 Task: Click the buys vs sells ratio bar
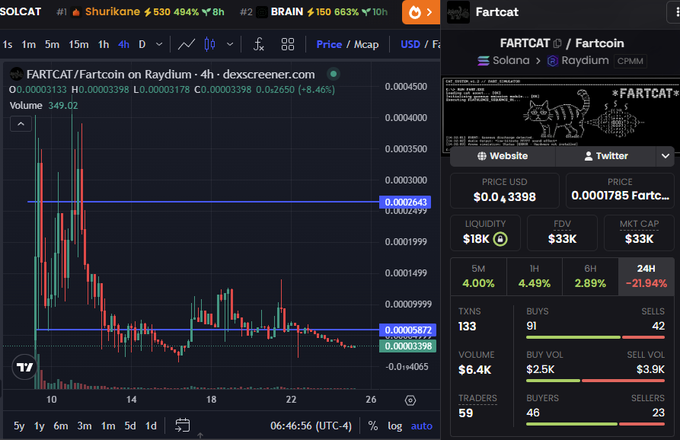(595, 337)
